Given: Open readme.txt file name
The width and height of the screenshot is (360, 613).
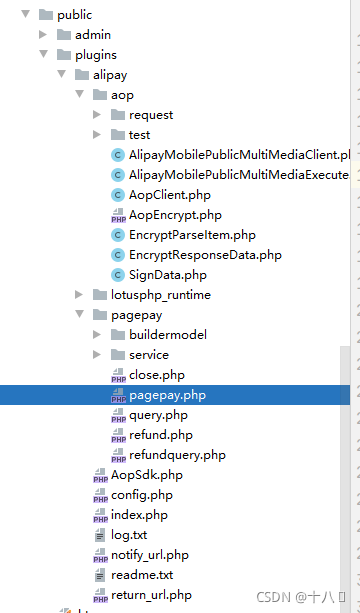Looking at the screenshot, I should (x=142, y=575).
